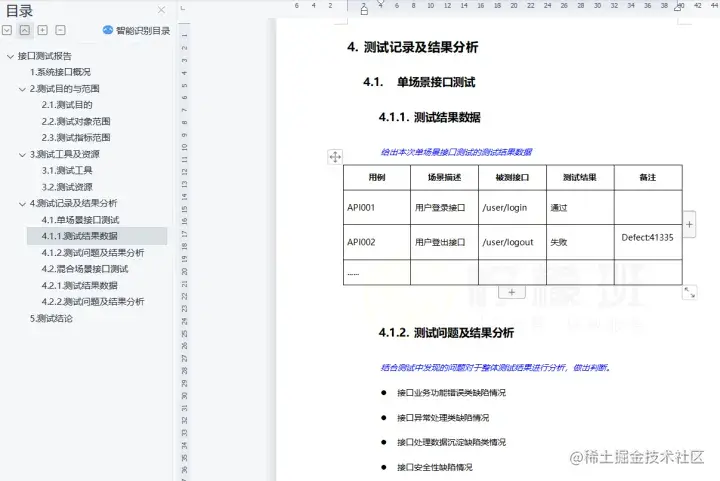
Task: Close the 目录 navigation pane
Action: [x=161, y=10]
